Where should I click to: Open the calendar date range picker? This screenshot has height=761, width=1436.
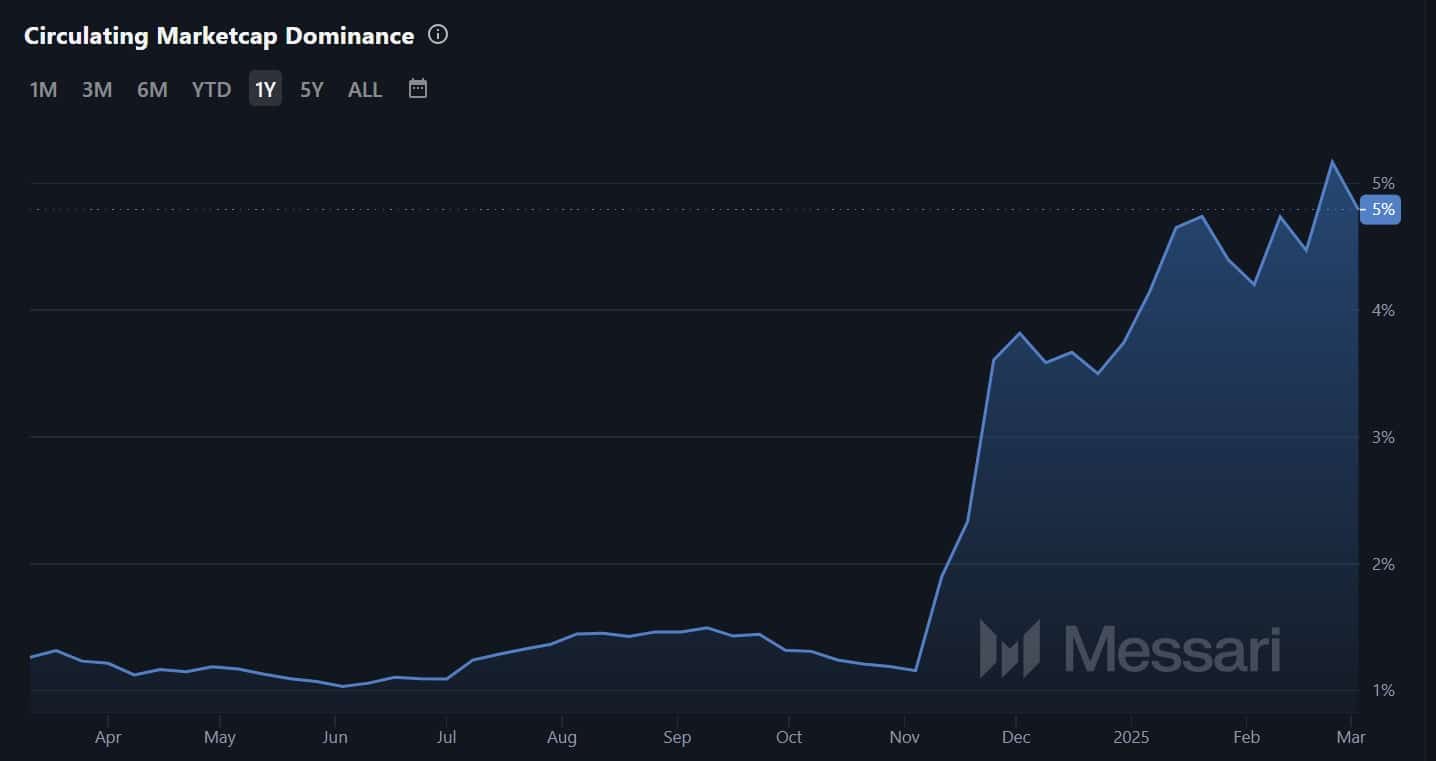[418, 89]
